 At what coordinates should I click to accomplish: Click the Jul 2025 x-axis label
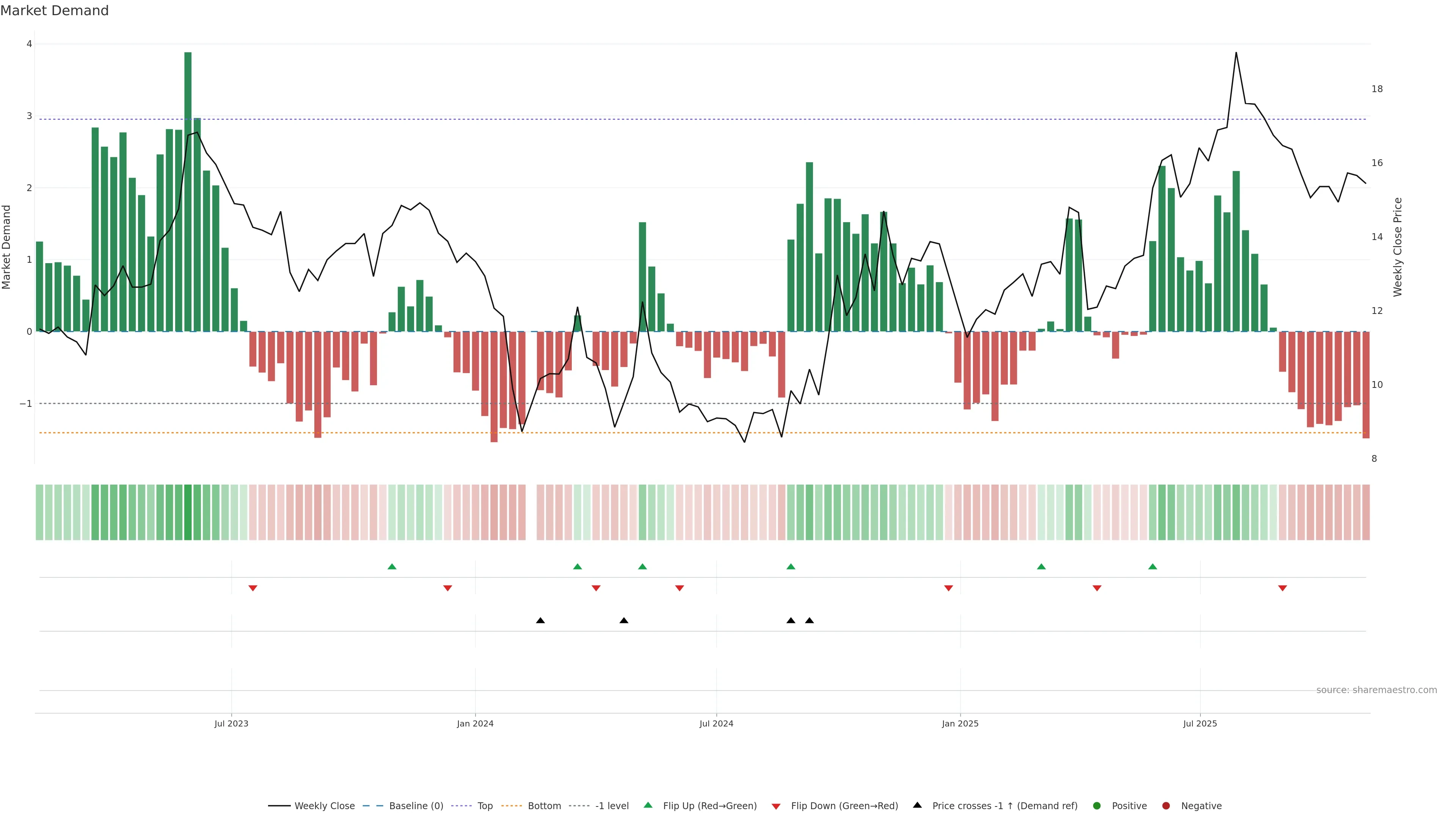1200,723
